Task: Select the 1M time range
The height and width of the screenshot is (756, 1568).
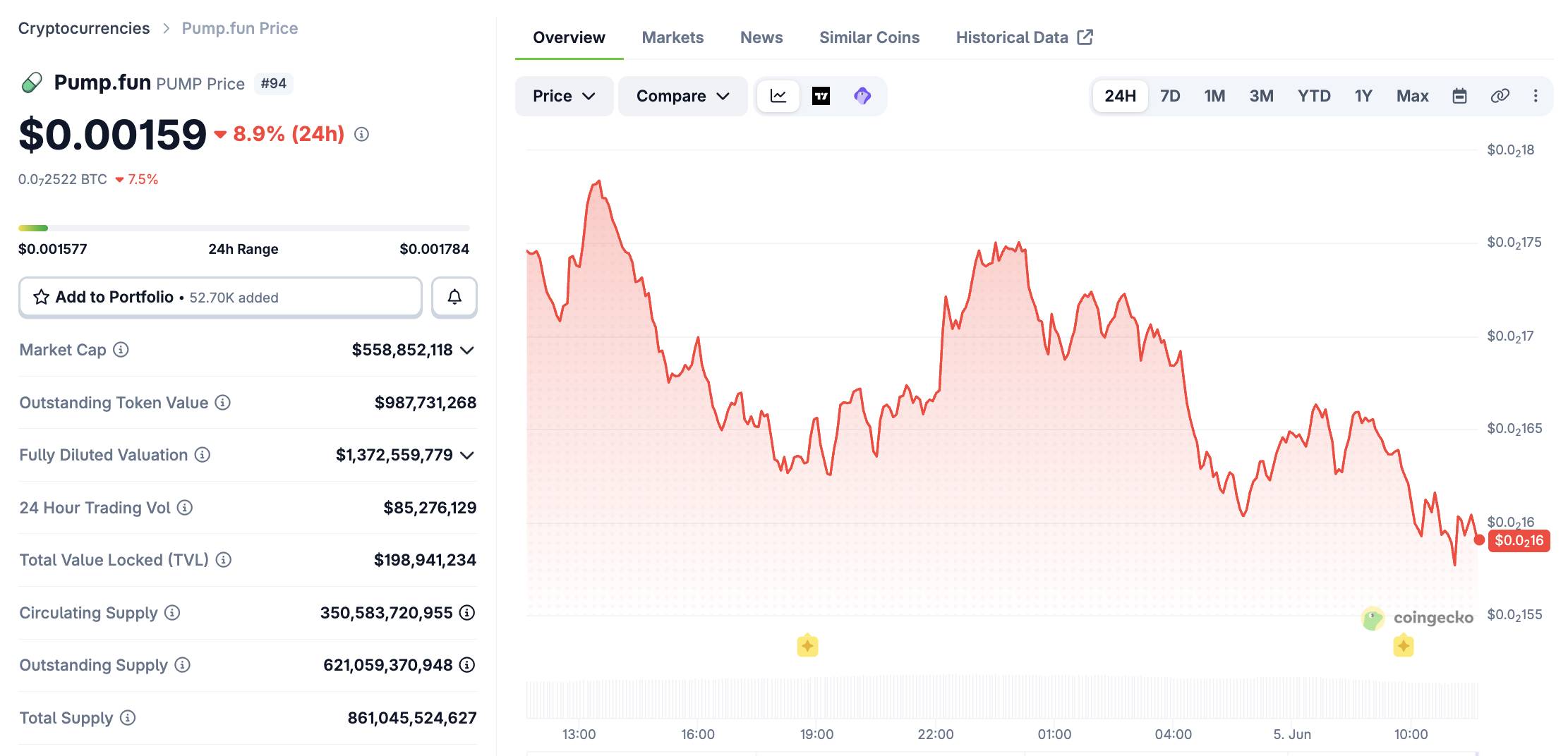Action: tap(1214, 96)
